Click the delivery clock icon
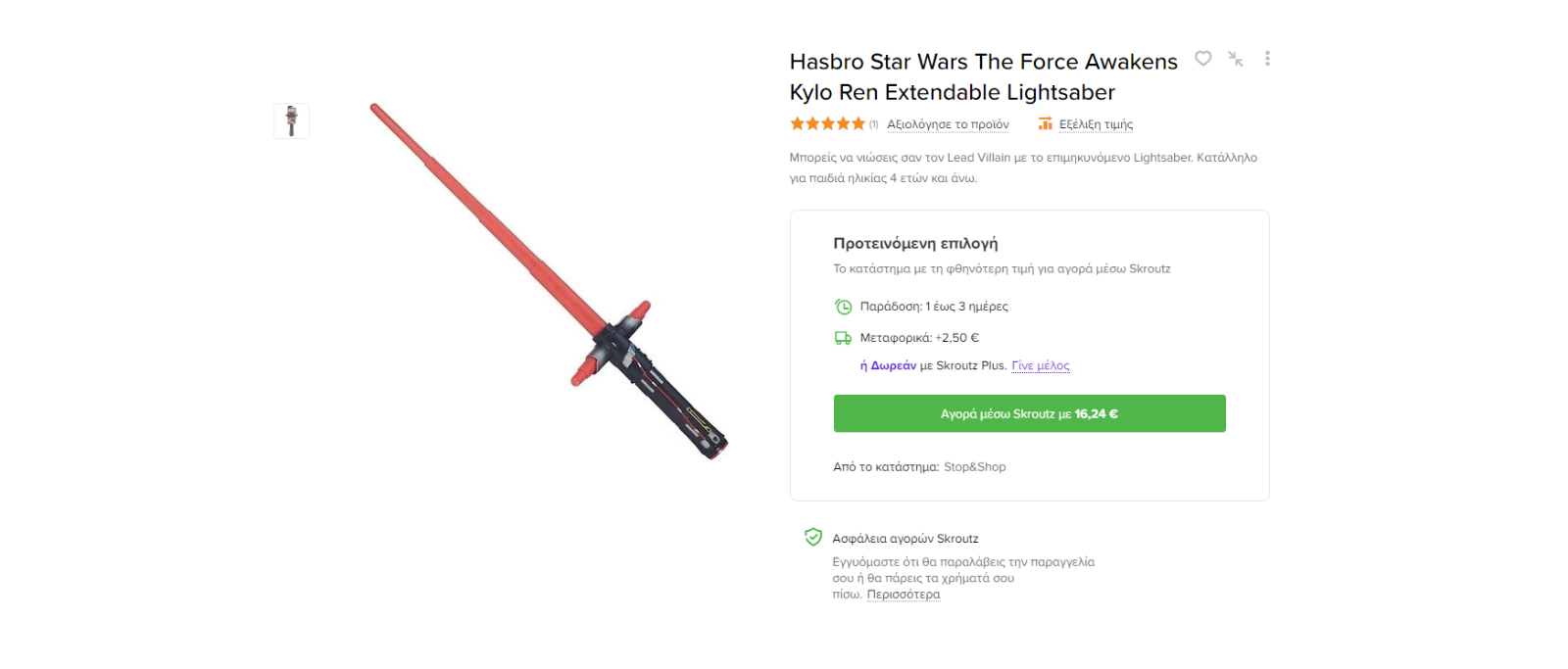1568x669 pixels. (x=843, y=307)
